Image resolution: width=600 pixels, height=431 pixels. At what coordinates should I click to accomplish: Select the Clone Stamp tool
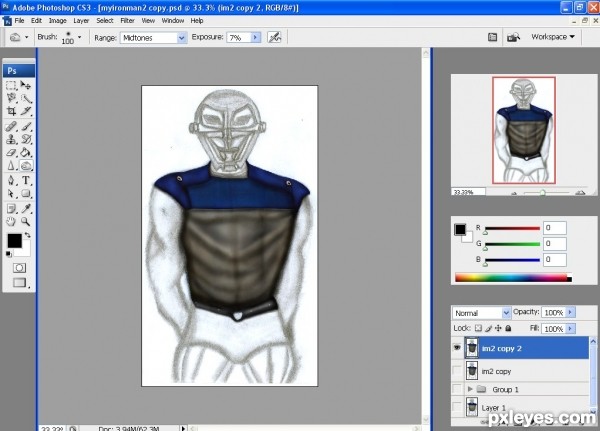[x=11, y=139]
